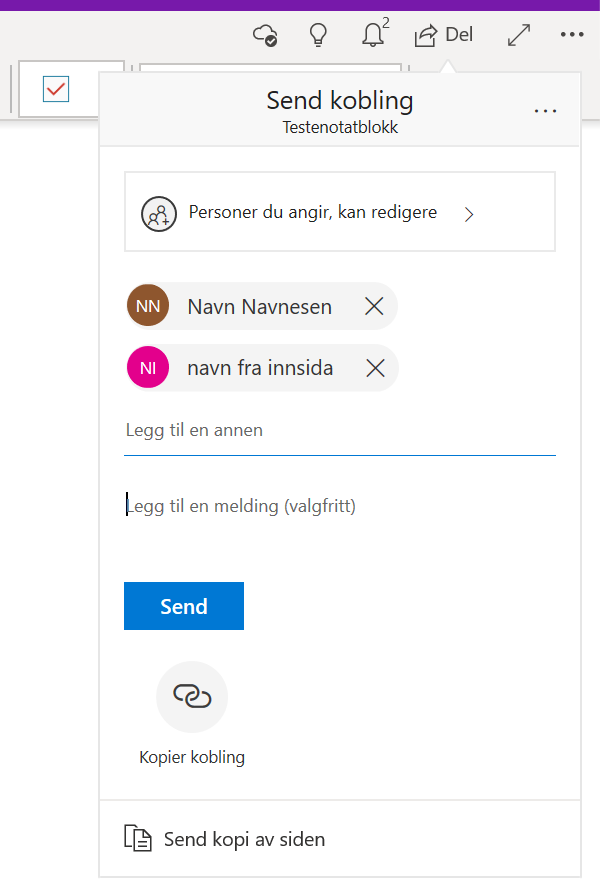Viewport: 600px width, 892px height.
Task: Click the Del share button
Action: [444, 35]
